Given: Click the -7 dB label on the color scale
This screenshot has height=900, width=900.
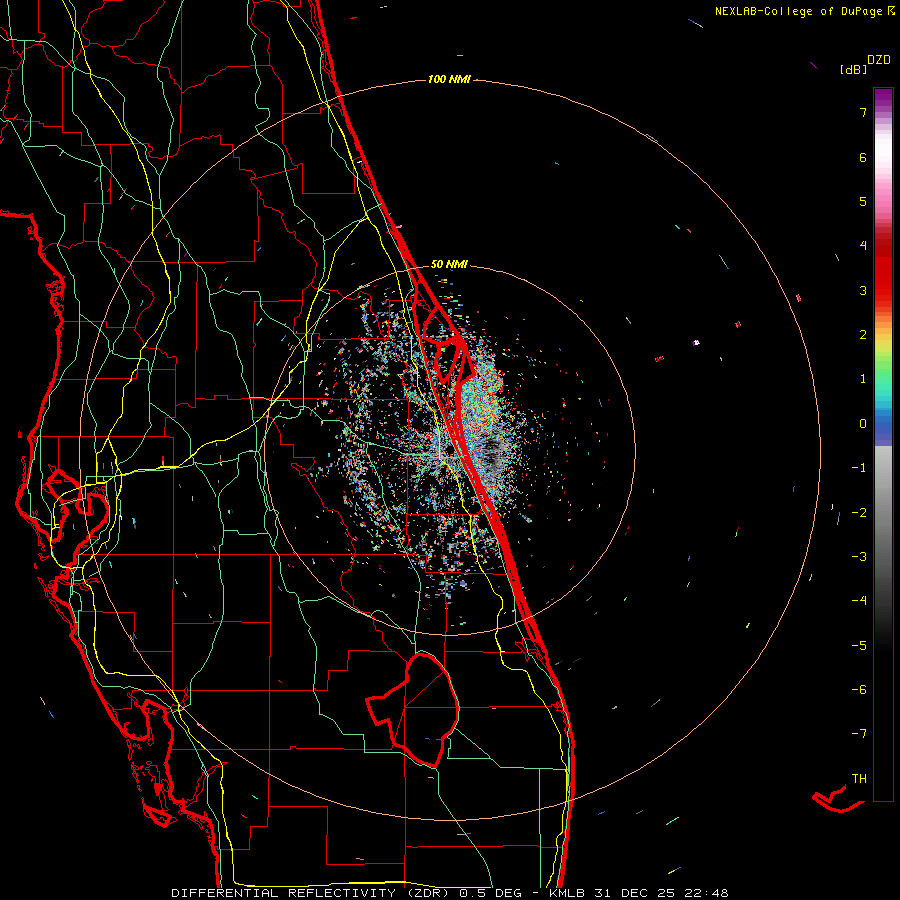Looking at the screenshot, I should [x=859, y=734].
